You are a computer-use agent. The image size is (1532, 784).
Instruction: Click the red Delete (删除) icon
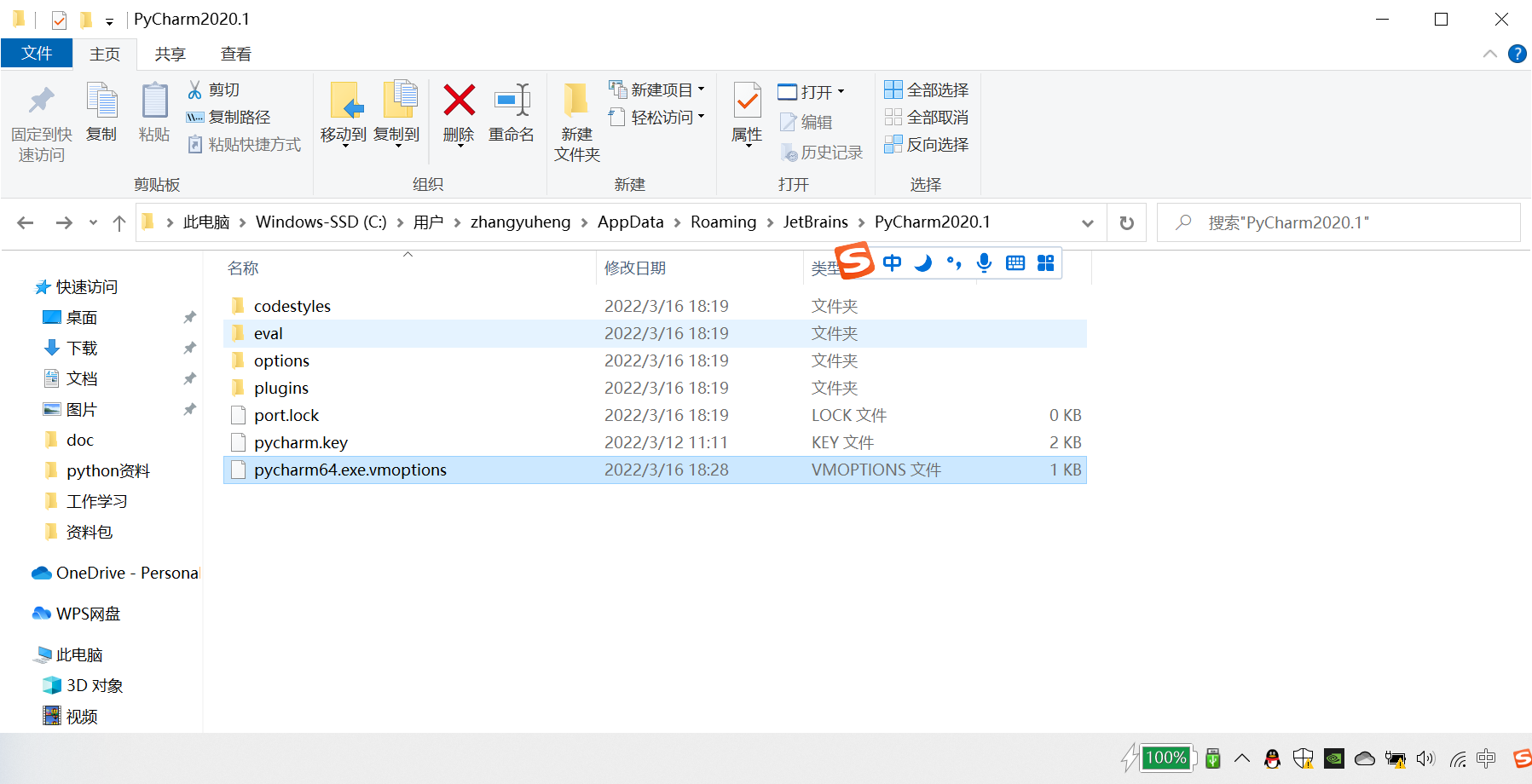(459, 101)
